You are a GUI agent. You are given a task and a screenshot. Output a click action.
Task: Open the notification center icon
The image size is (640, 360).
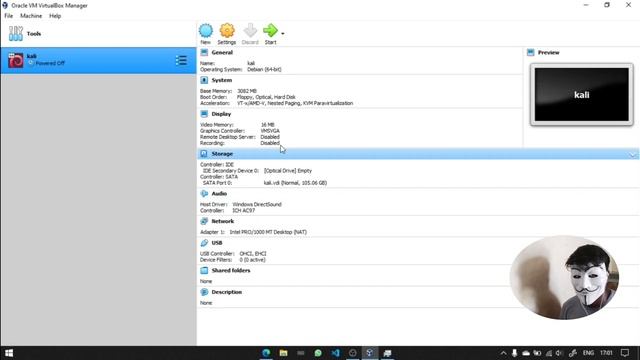pos(625,353)
